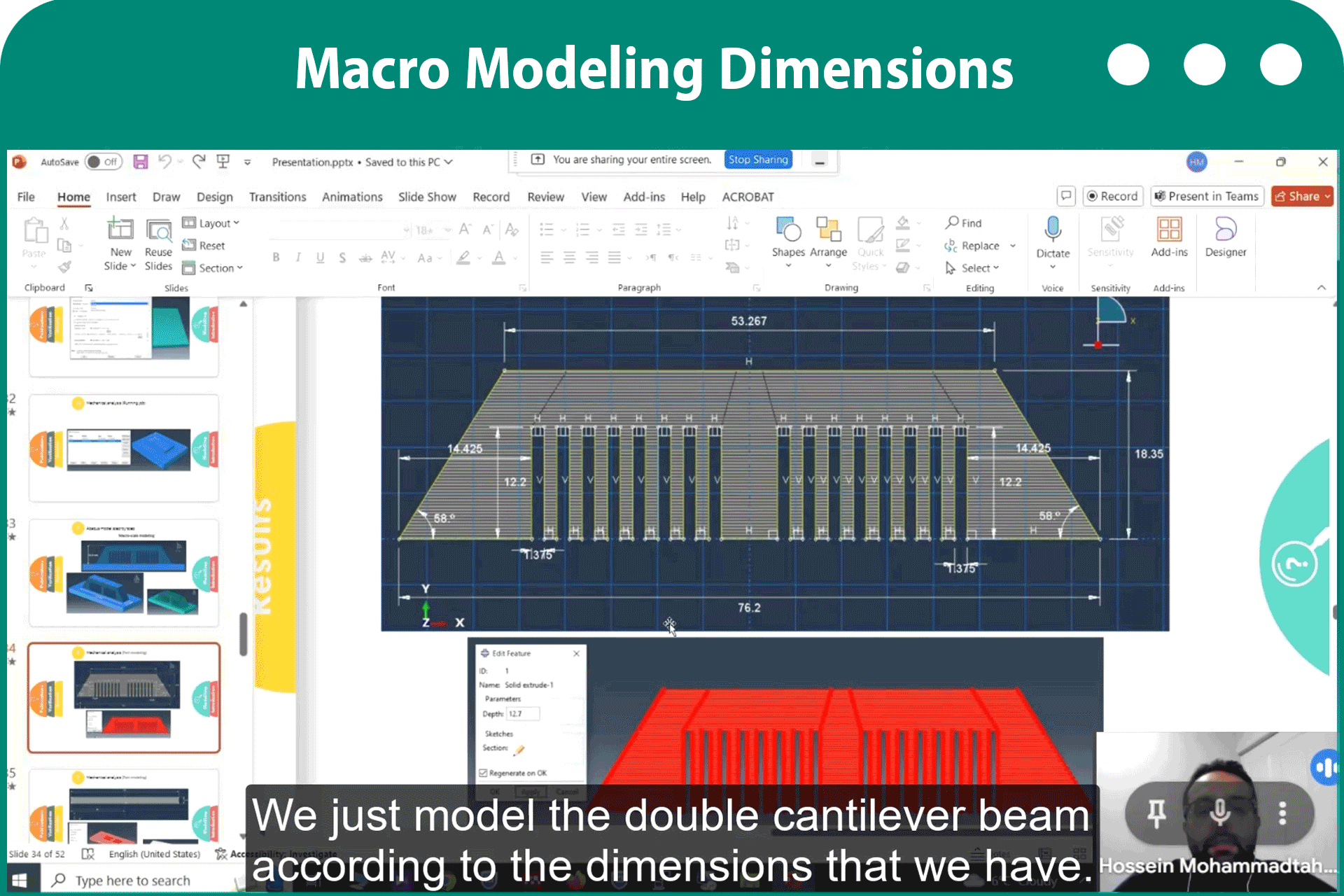Increase font size icon

465,230
